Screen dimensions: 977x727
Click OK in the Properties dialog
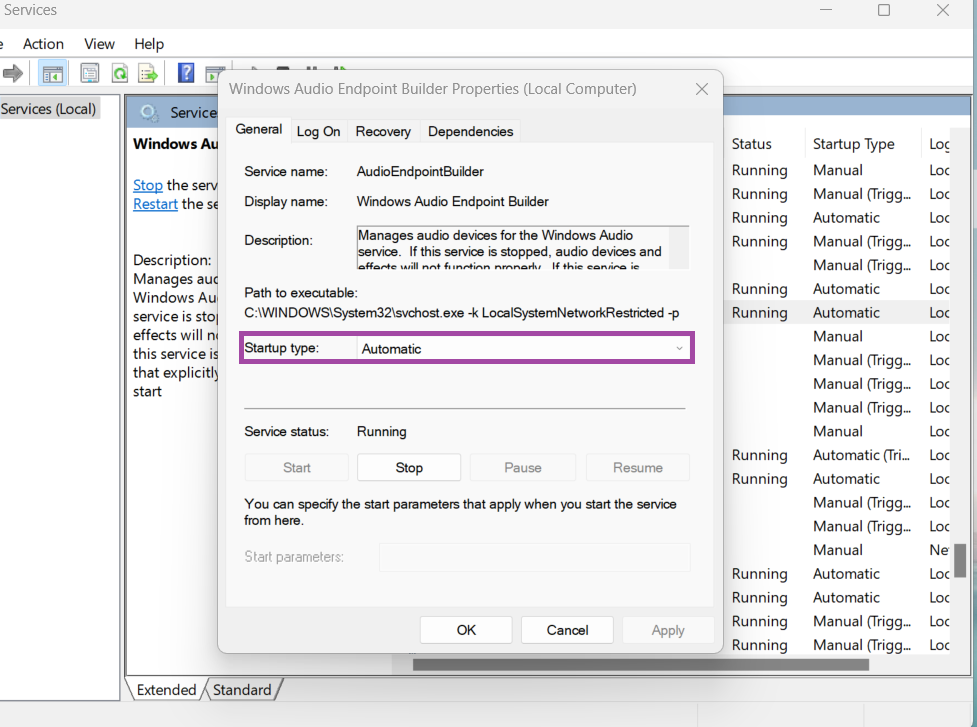pyautogui.click(x=466, y=630)
